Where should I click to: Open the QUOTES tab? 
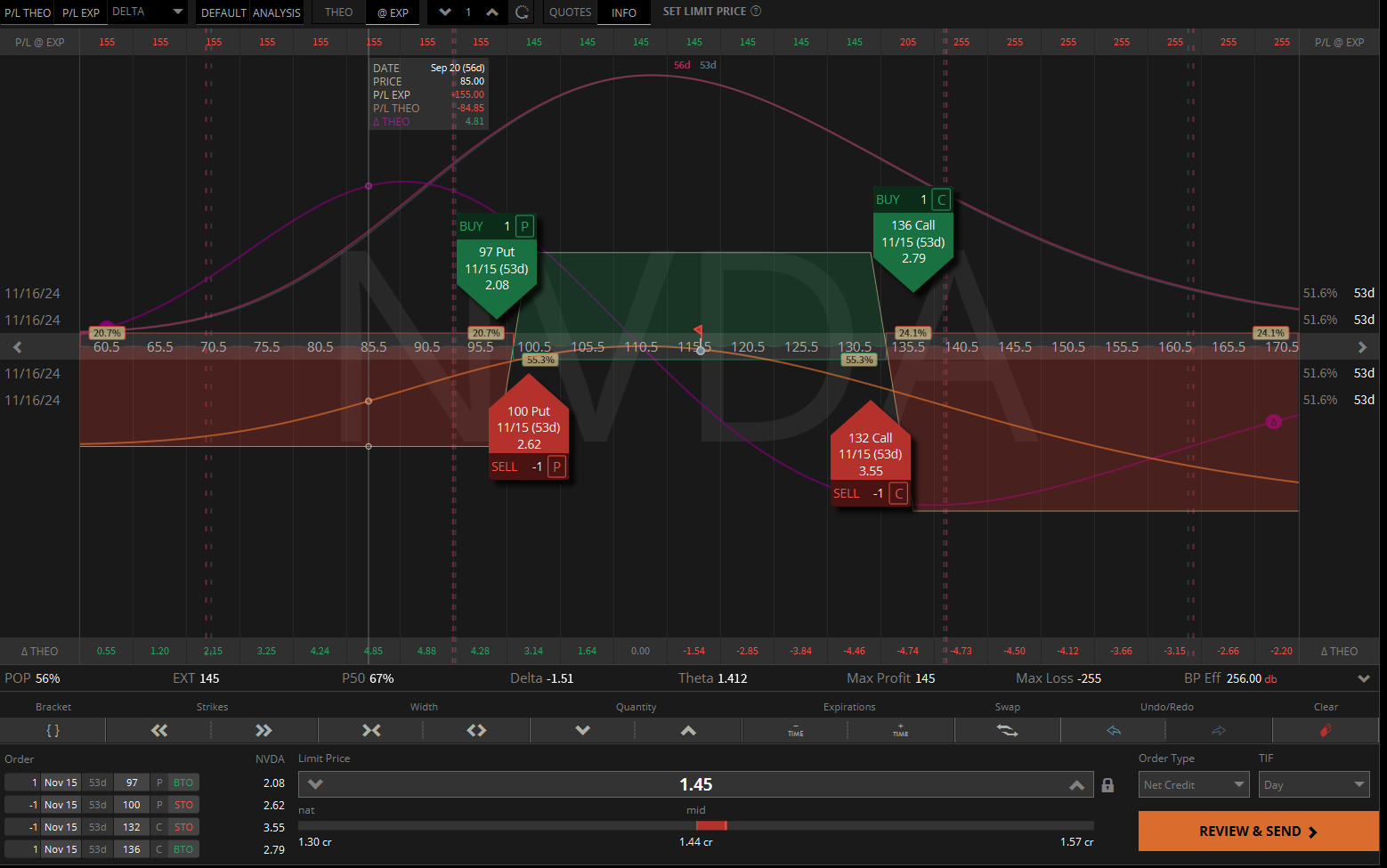coord(570,12)
